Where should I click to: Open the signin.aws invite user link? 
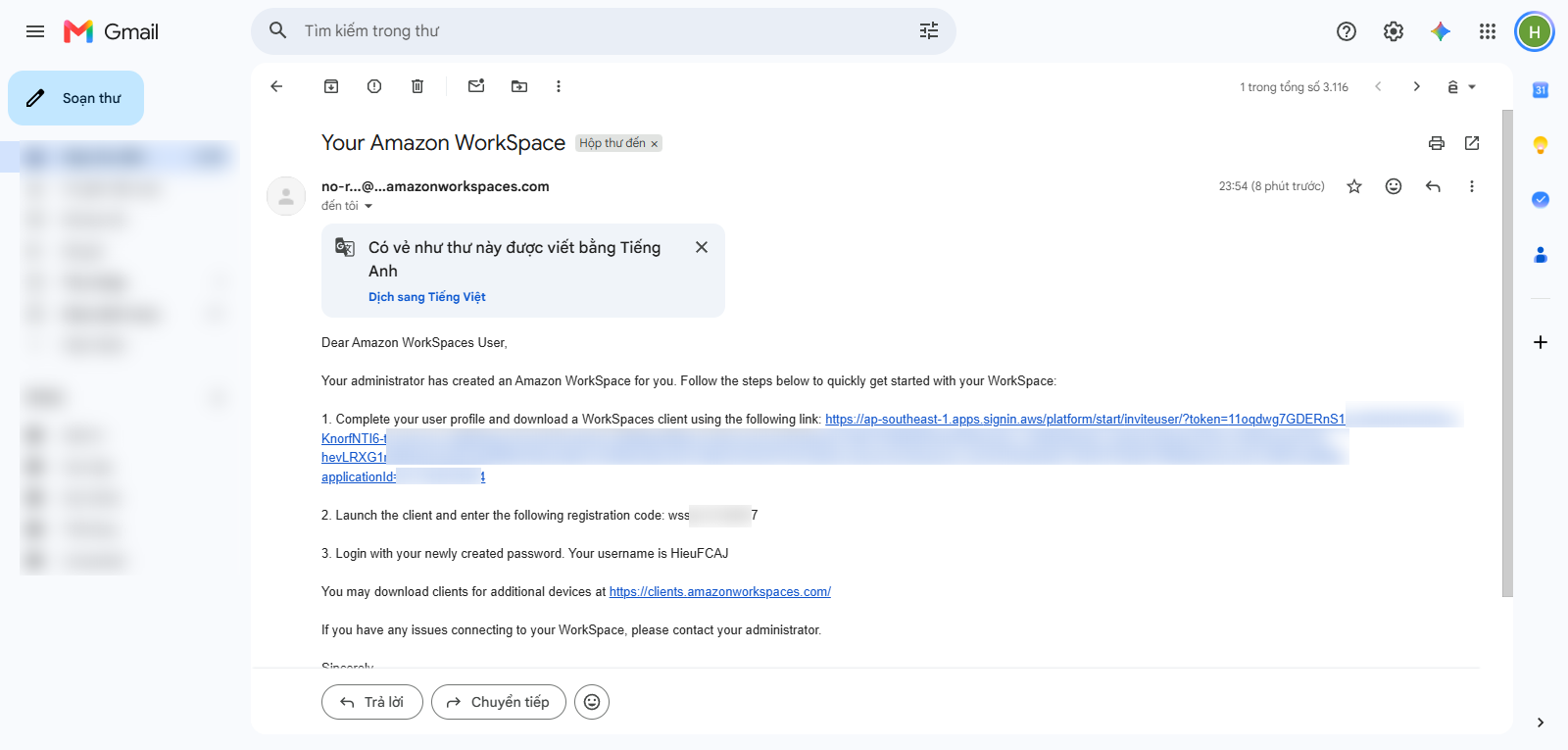(x=1085, y=420)
